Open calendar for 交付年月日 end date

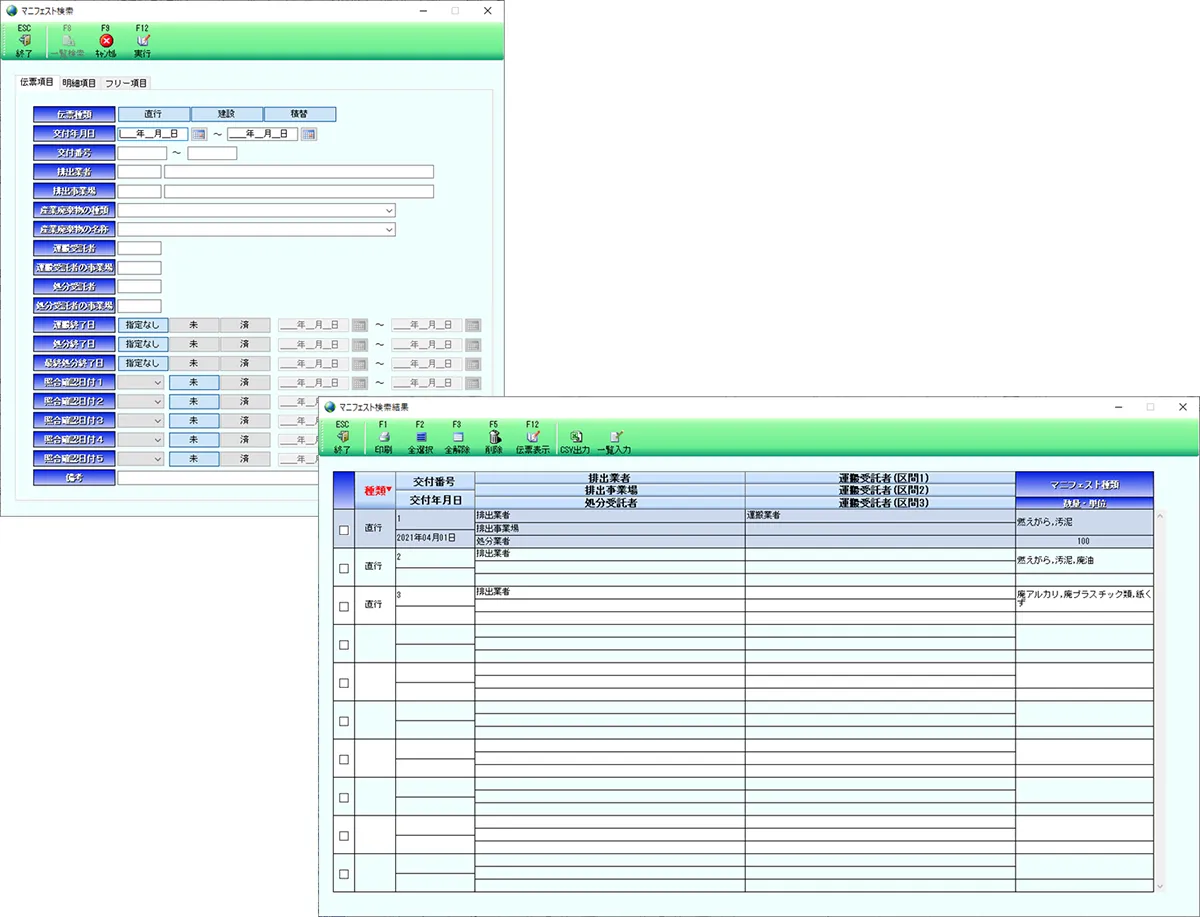click(309, 134)
